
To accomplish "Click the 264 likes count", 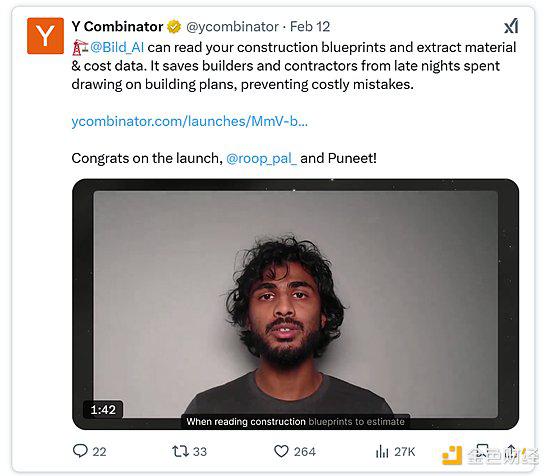I will click(x=304, y=451).
